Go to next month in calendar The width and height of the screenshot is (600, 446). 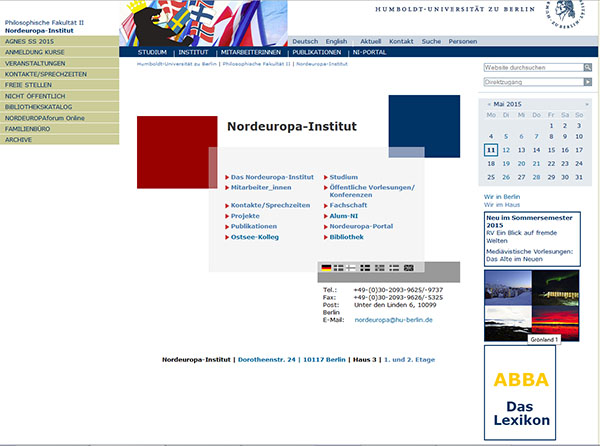coord(587,104)
